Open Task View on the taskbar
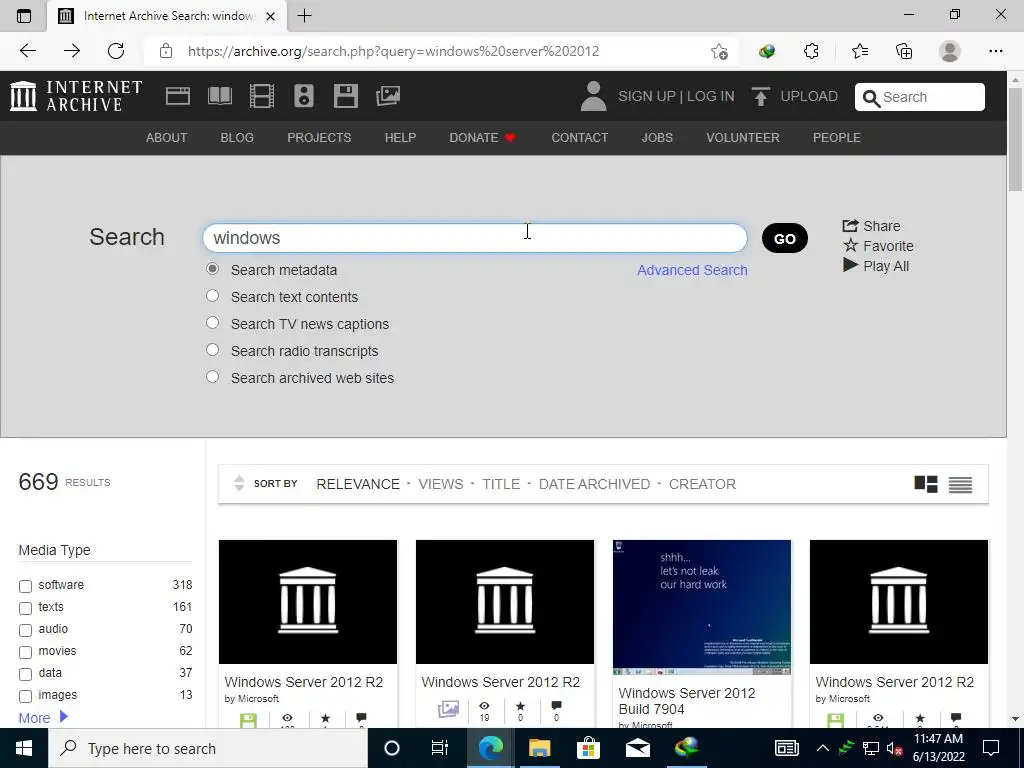 click(440, 748)
